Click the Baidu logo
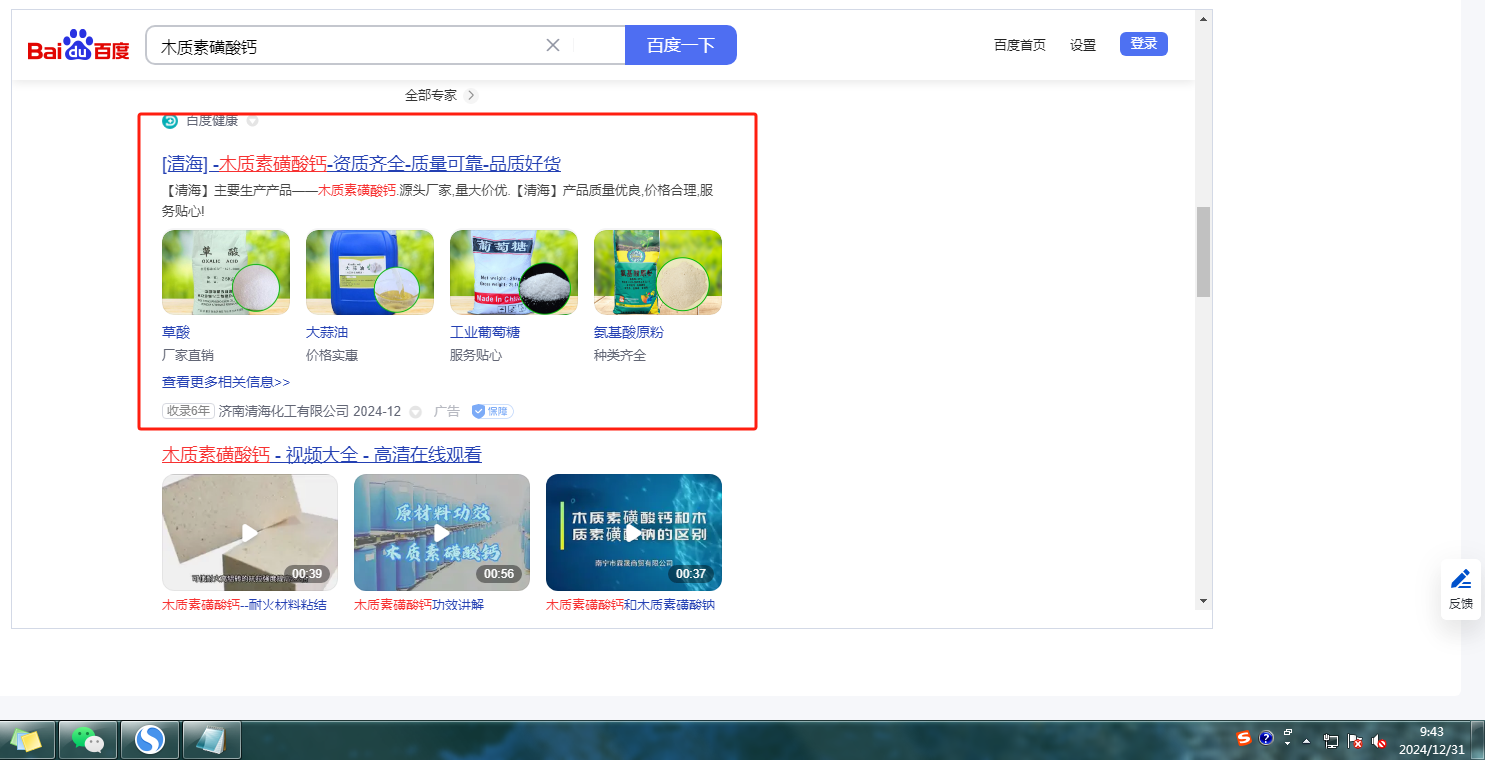1485x760 pixels. [x=78, y=46]
